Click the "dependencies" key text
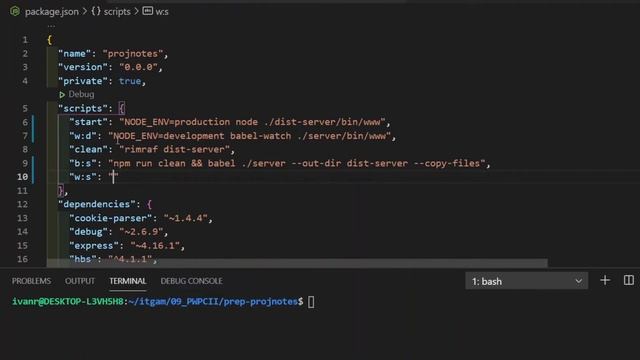The width and height of the screenshot is (640, 360). (x=97, y=204)
